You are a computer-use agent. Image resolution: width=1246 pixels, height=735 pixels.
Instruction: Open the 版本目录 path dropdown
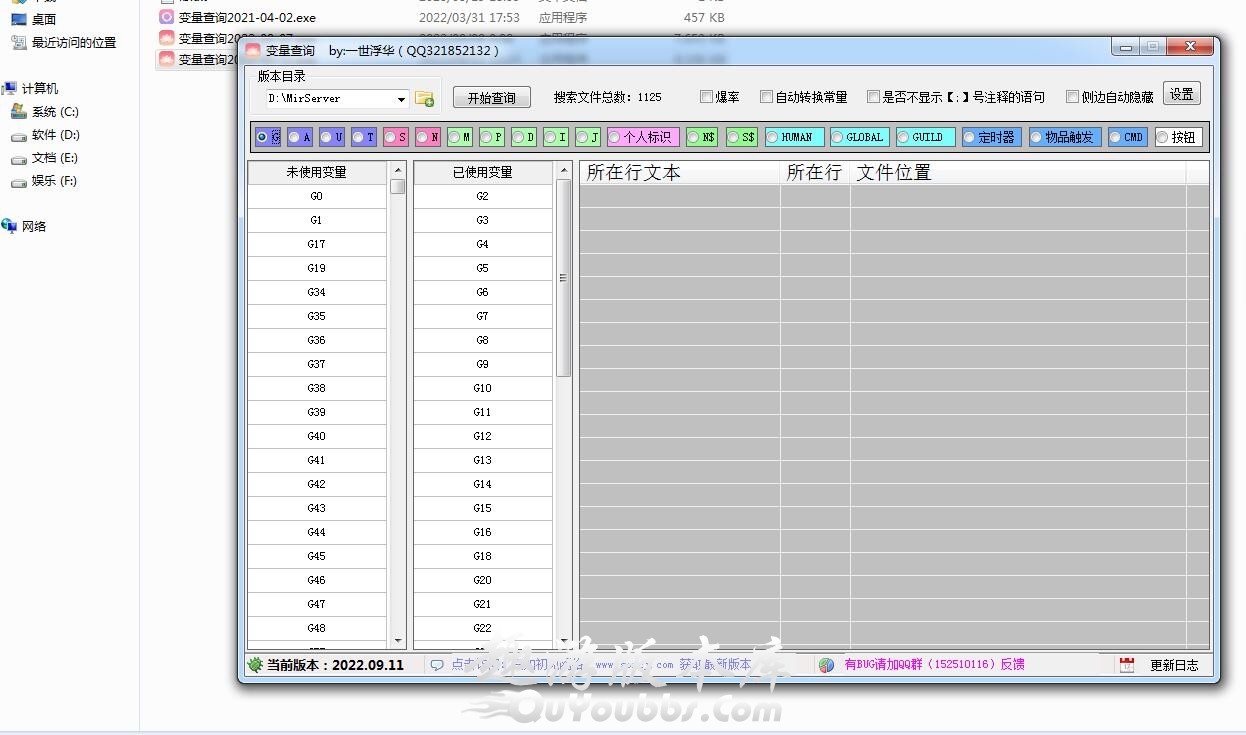pyautogui.click(x=401, y=99)
